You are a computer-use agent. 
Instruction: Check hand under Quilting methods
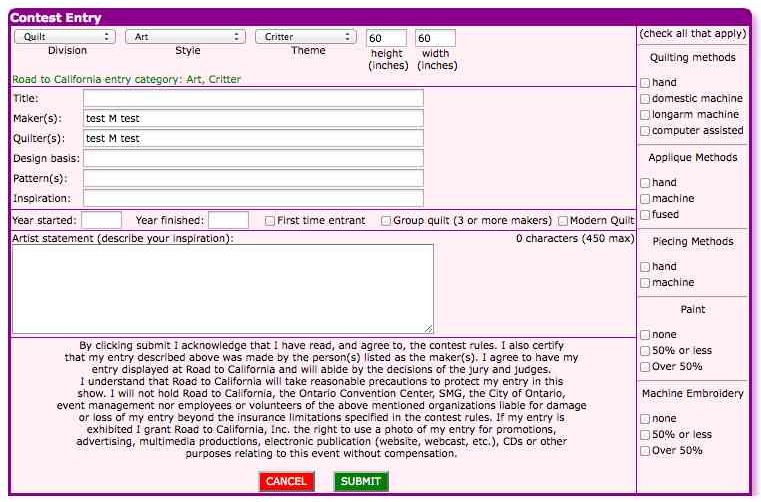(x=645, y=83)
